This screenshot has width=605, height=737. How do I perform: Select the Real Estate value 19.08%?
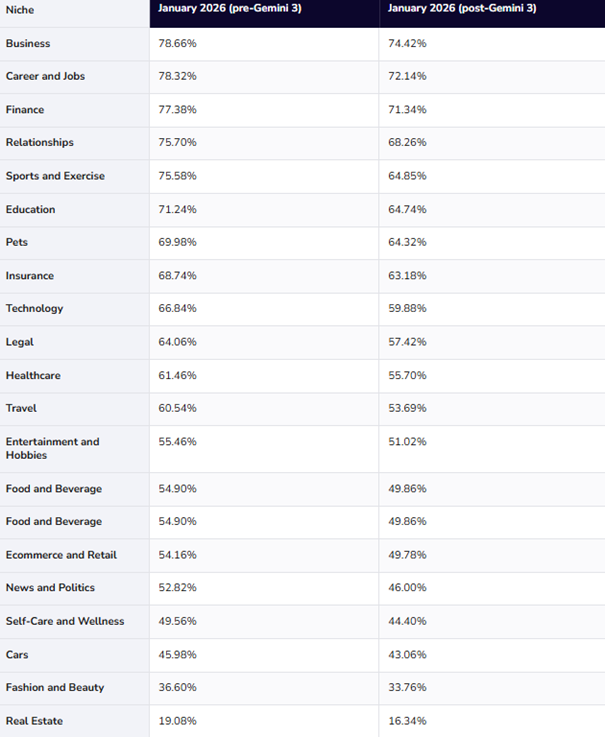pos(177,720)
